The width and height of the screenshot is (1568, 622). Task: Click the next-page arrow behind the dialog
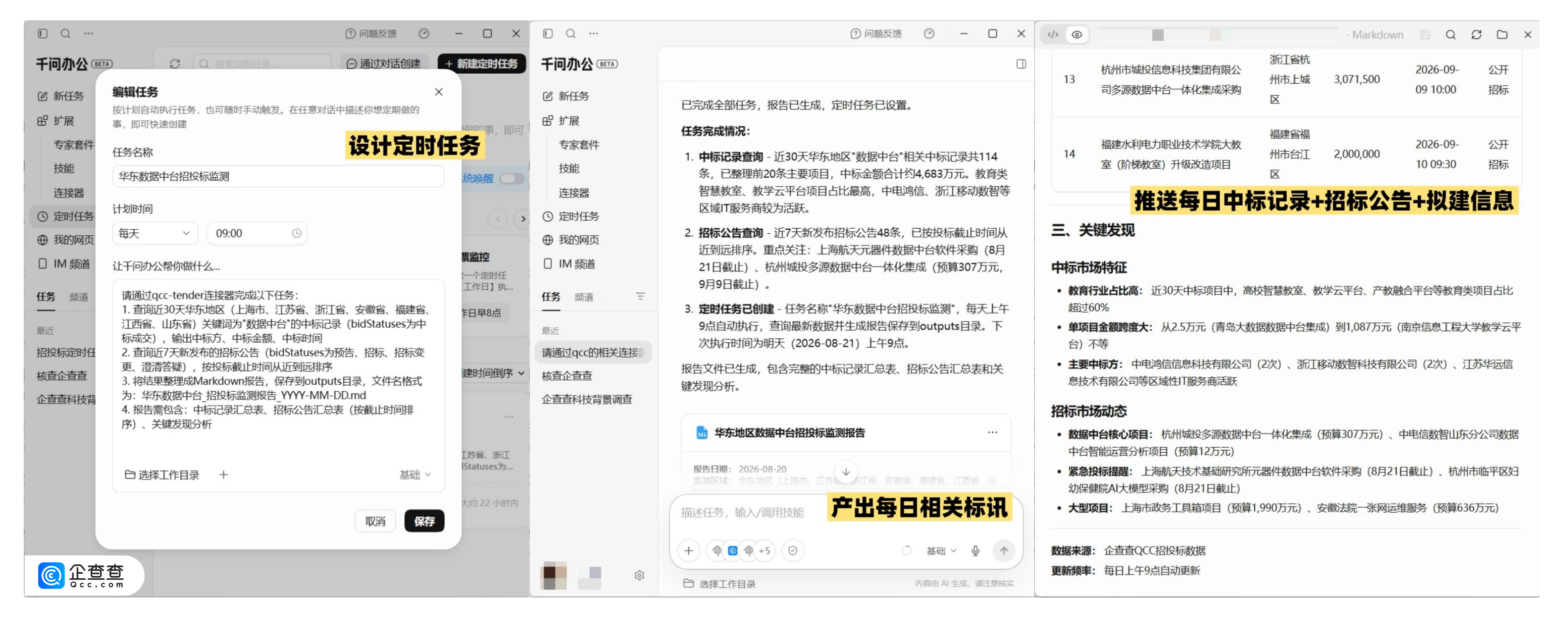pyautogui.click(x=522, y=219)
